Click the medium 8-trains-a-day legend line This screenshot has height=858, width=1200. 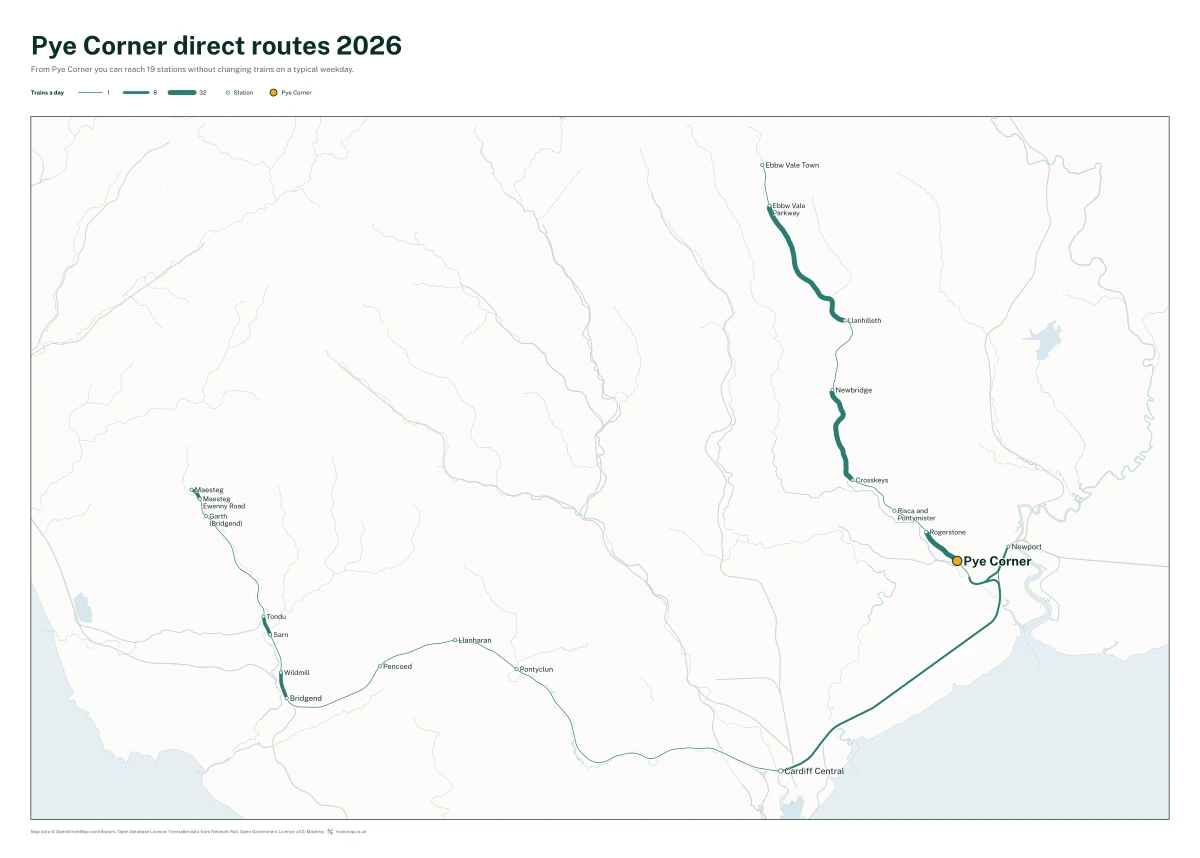click(x=136, y=92)
